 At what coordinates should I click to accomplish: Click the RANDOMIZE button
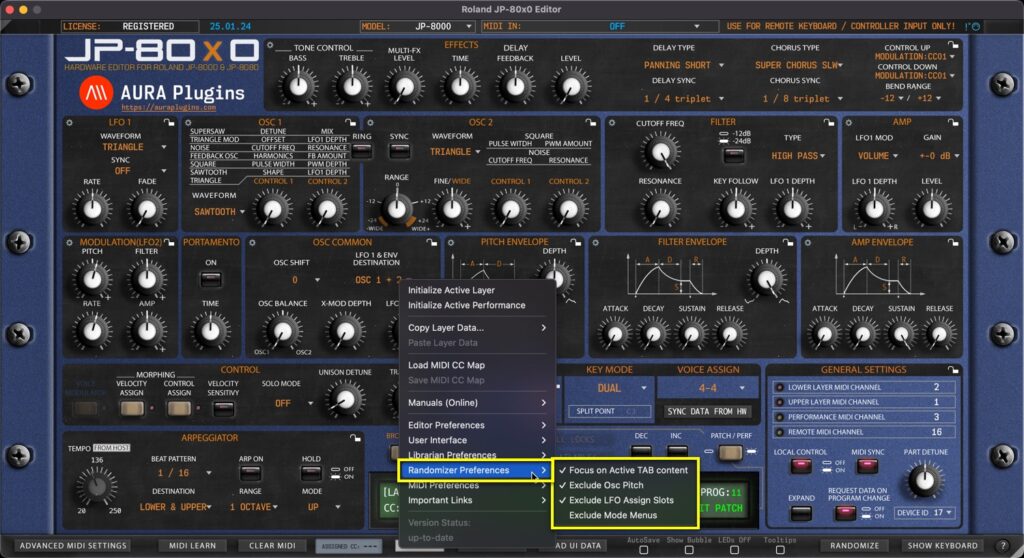tap(854, 546)
